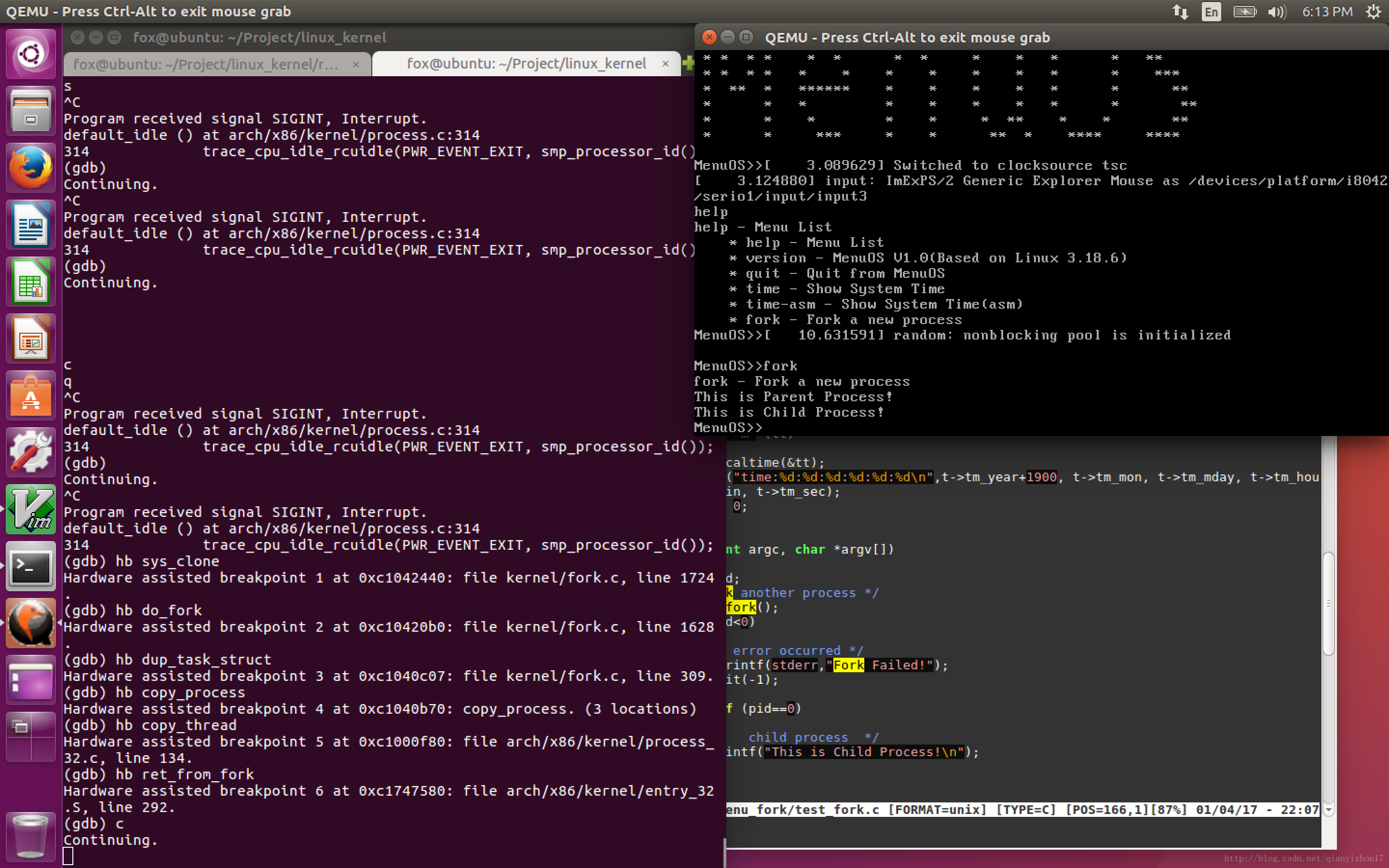This screenshot has height=868, width=1389.
Task: Click 'version - MenuOS V1.0' line in QEMU
Action: (929, 258)
